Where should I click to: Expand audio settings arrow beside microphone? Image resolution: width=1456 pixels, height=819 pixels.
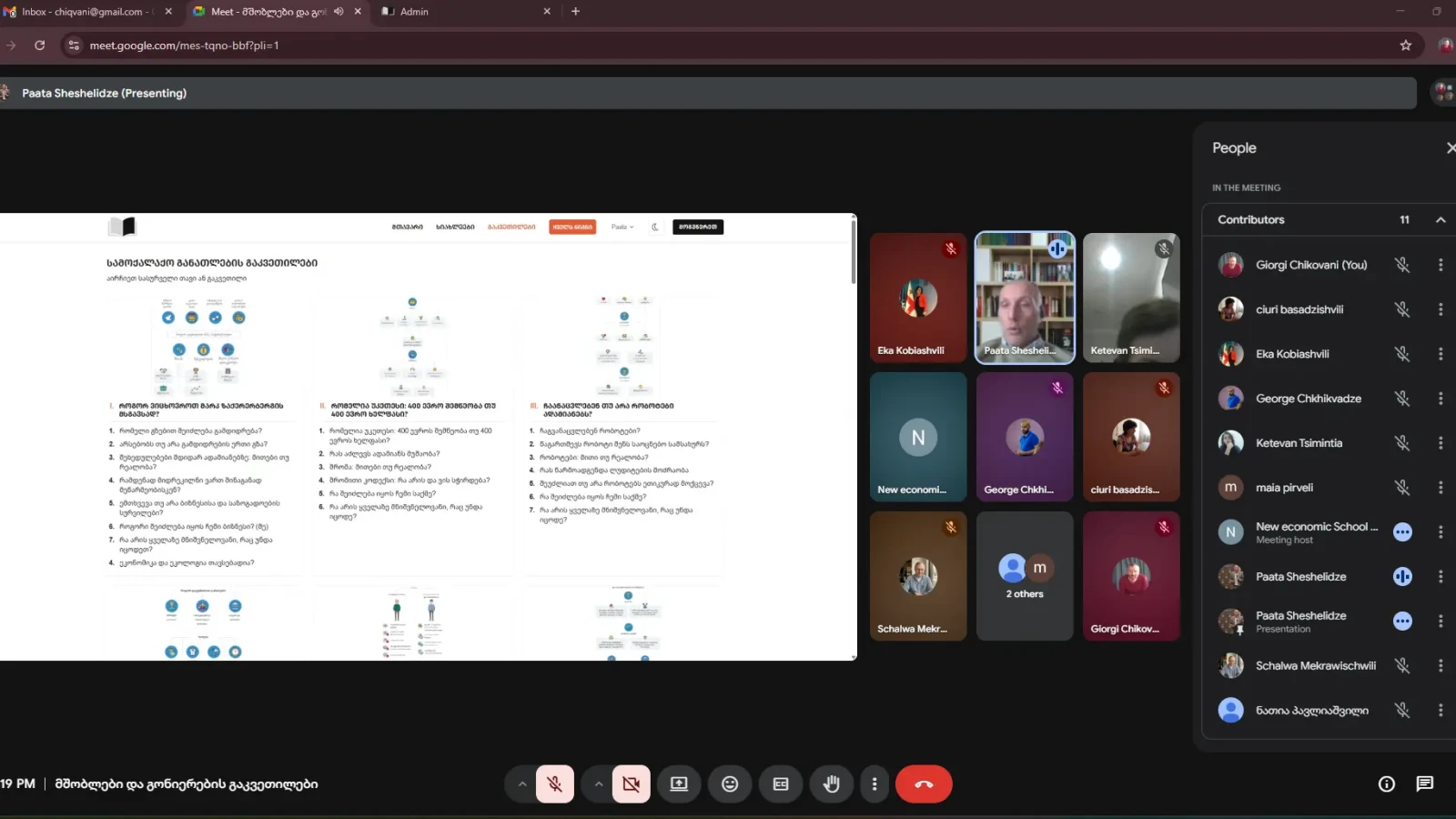click(521, 784)
